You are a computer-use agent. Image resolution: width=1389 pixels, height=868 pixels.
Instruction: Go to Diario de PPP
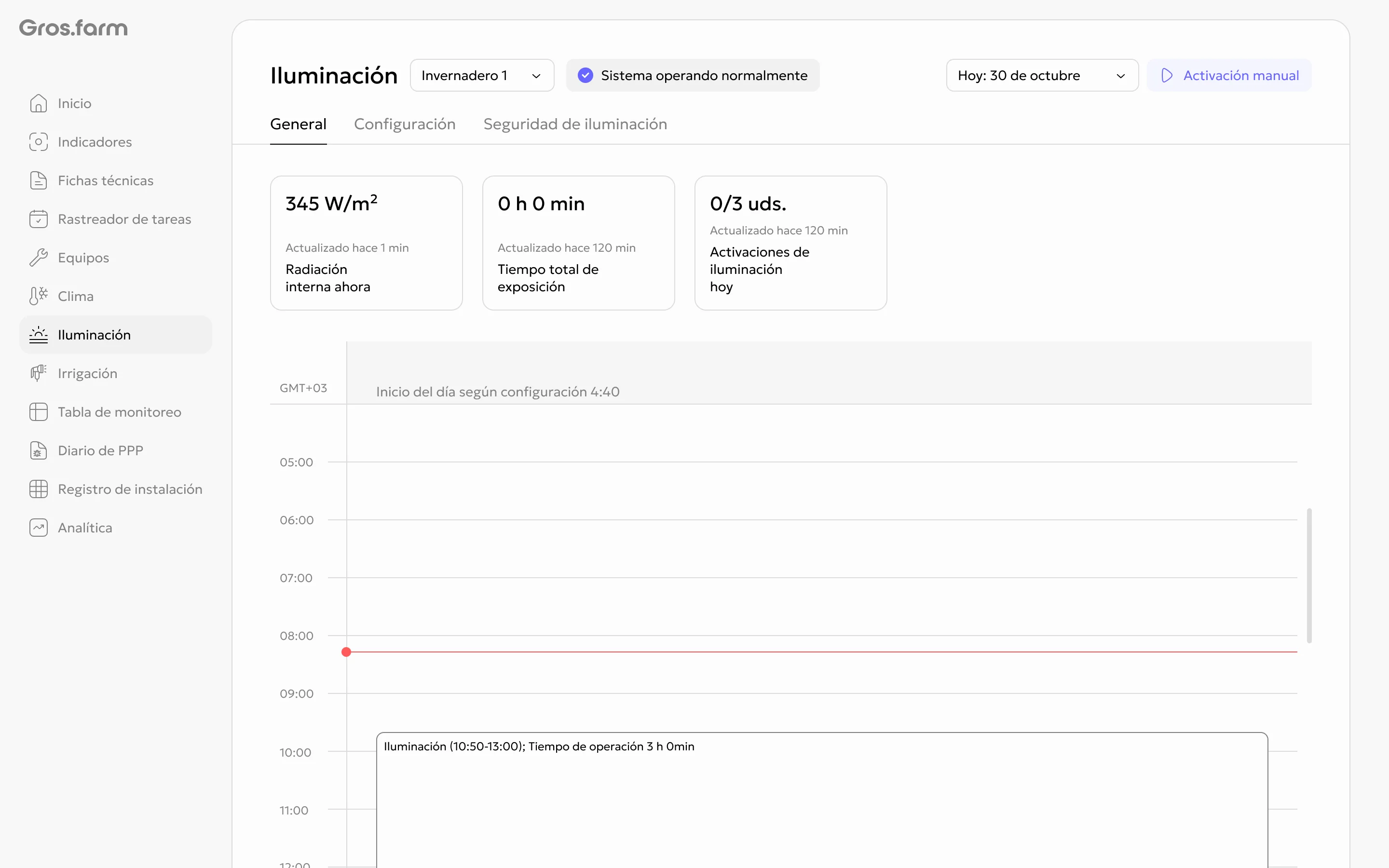click(x=116, y=450)
